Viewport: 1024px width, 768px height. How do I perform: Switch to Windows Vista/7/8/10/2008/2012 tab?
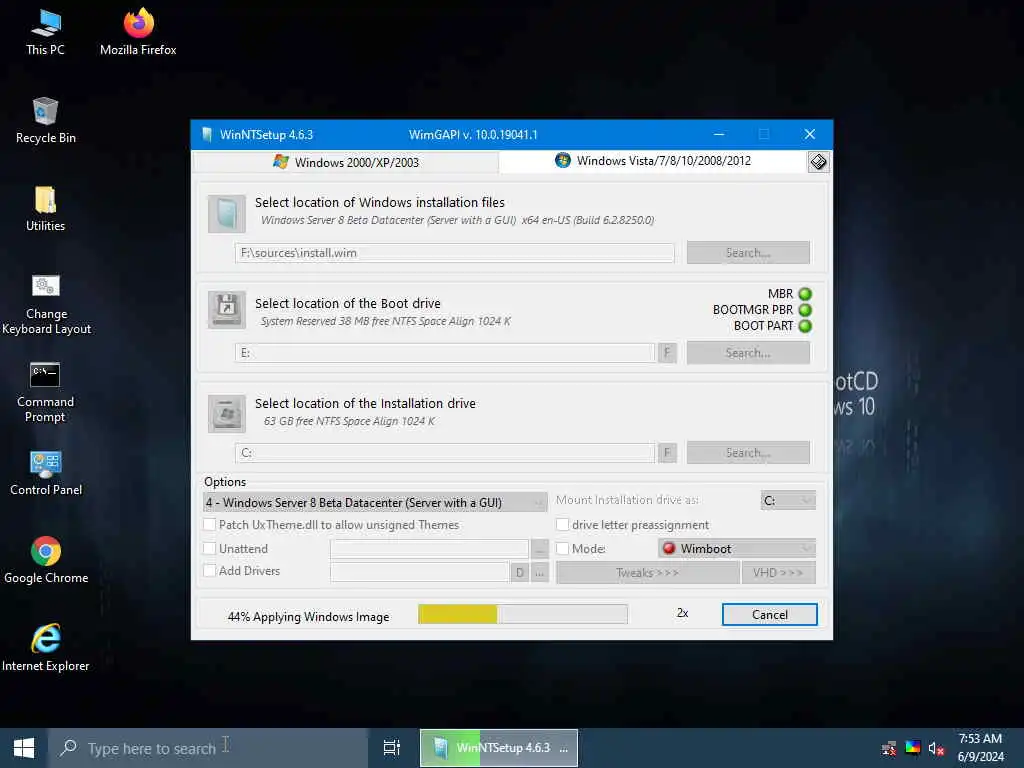point(653,161)
